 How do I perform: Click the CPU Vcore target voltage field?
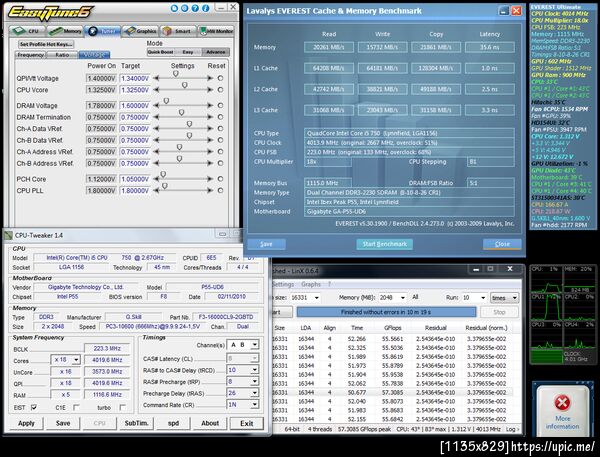coord(135,90)
